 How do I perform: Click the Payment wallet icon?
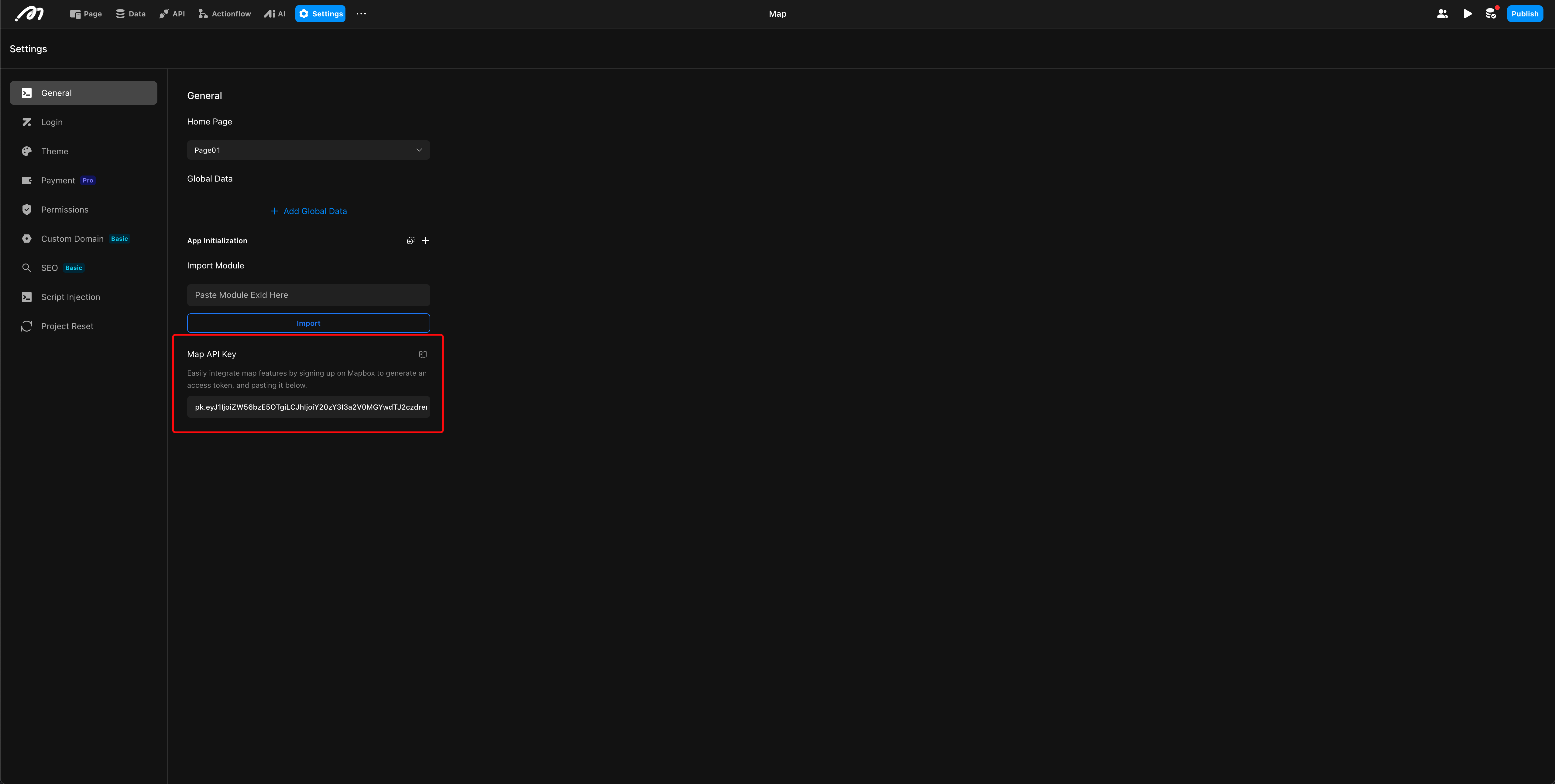[26, 180]
